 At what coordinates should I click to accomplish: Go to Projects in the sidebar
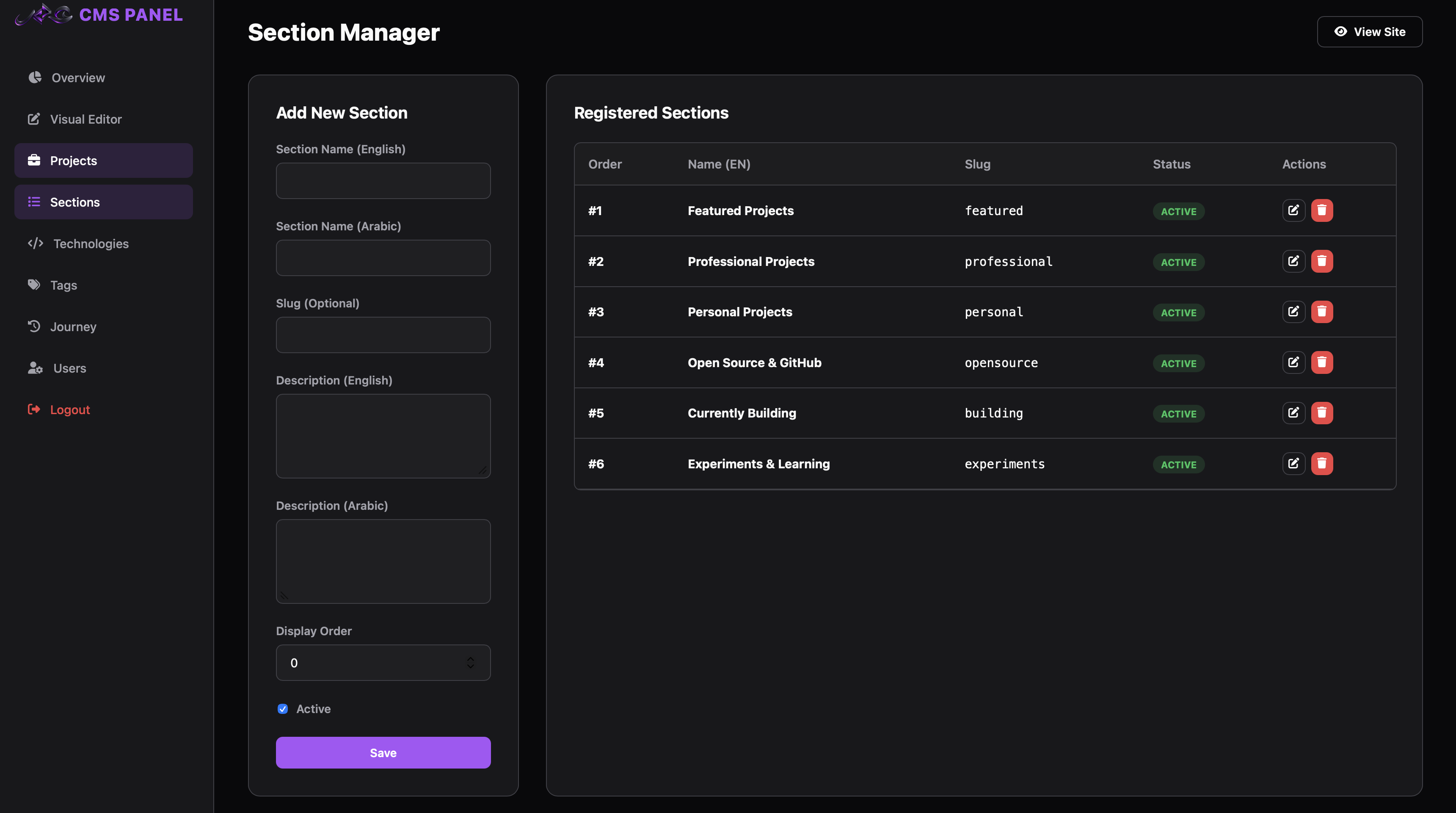pos(103,160)
